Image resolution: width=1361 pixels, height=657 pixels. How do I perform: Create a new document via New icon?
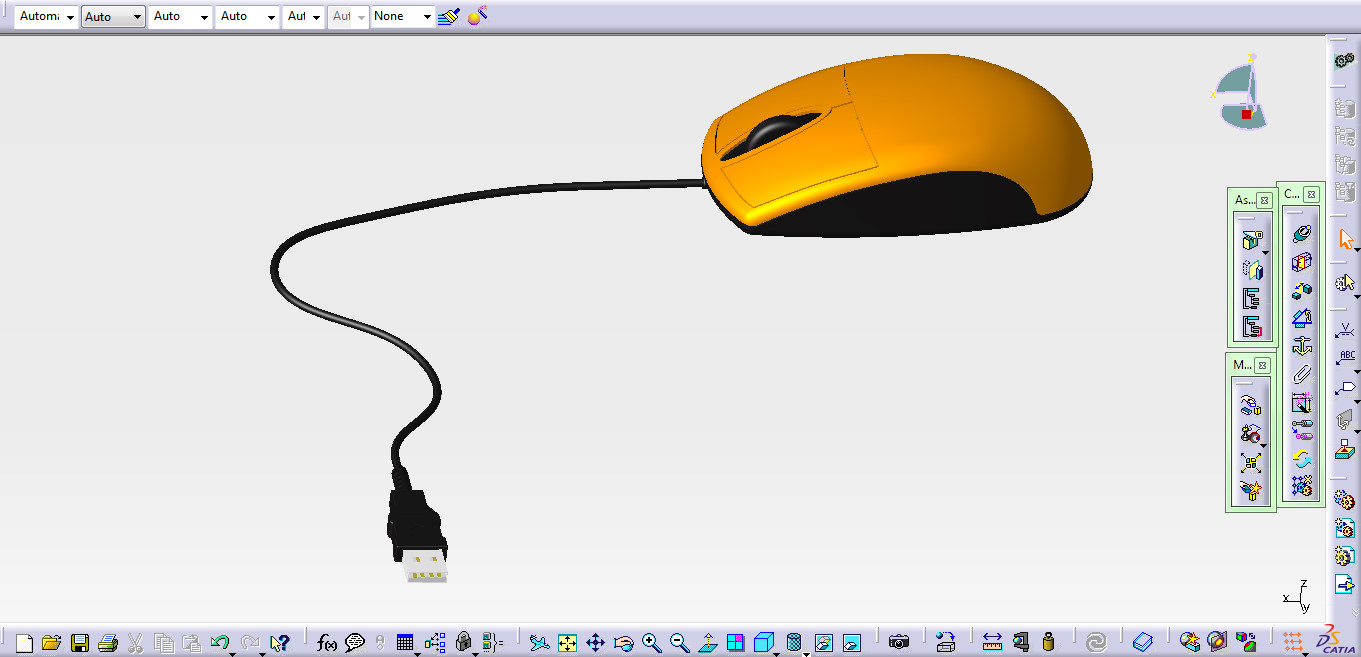25,643
